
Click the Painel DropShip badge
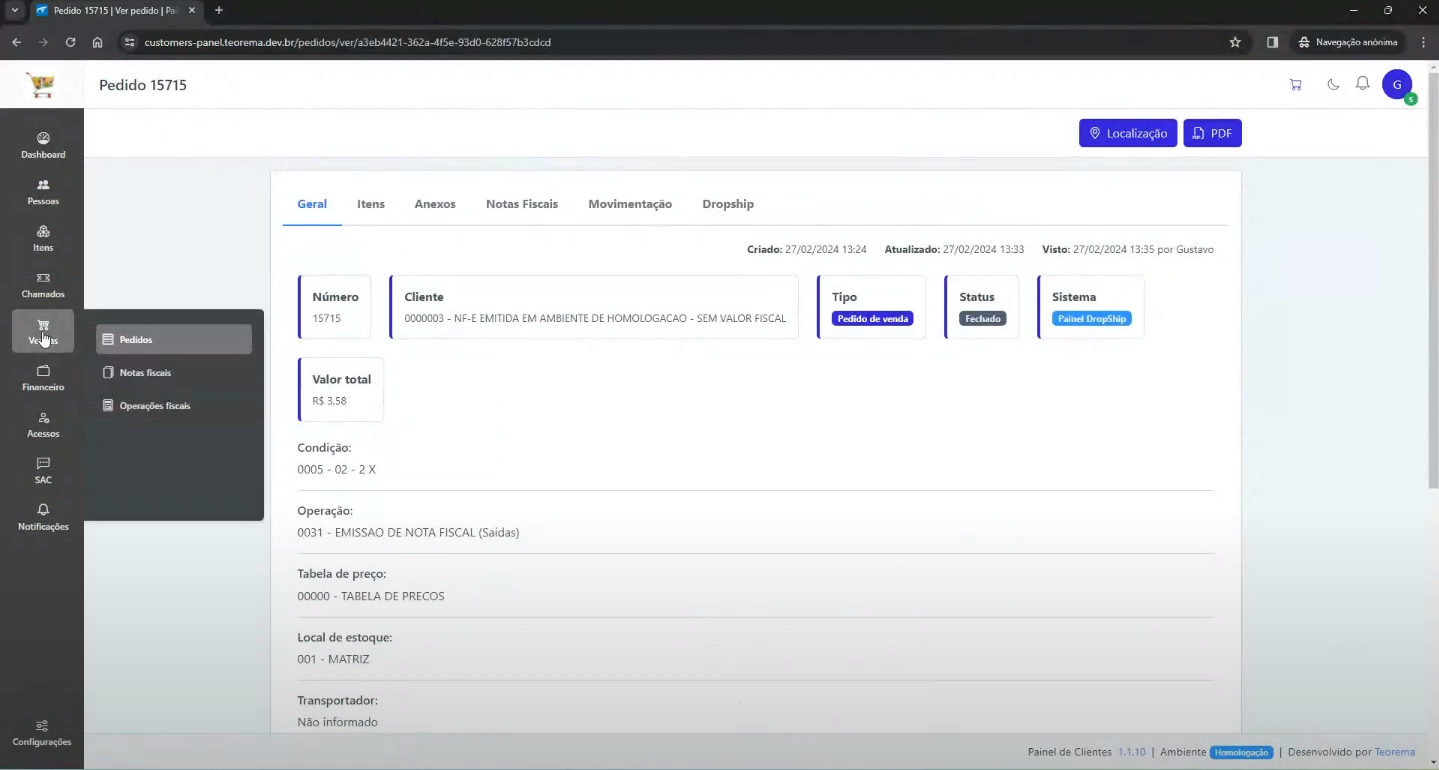[x=1092, y=319]
